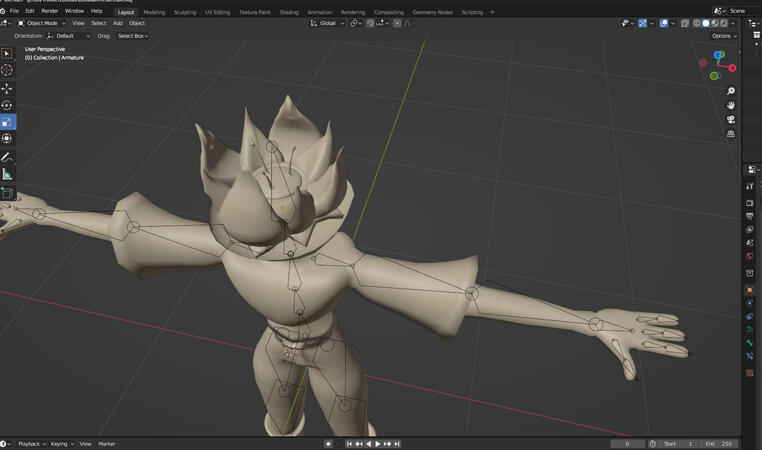This screenshot has height=450, width=762.
Task: Click the zoom magnifier in viewport navigation
Action: tap(730, 91)
